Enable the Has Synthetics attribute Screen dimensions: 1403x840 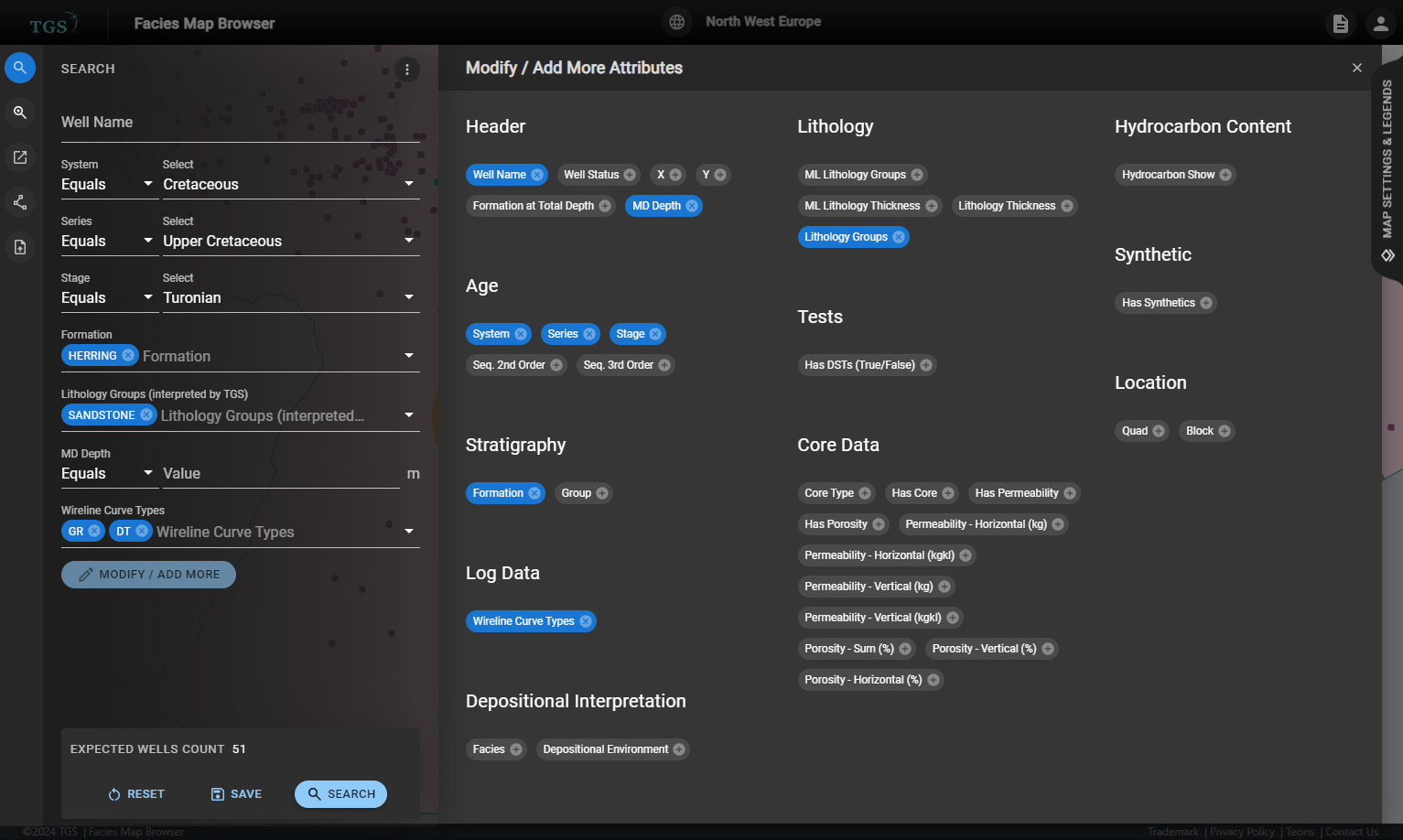point(1207,302)
